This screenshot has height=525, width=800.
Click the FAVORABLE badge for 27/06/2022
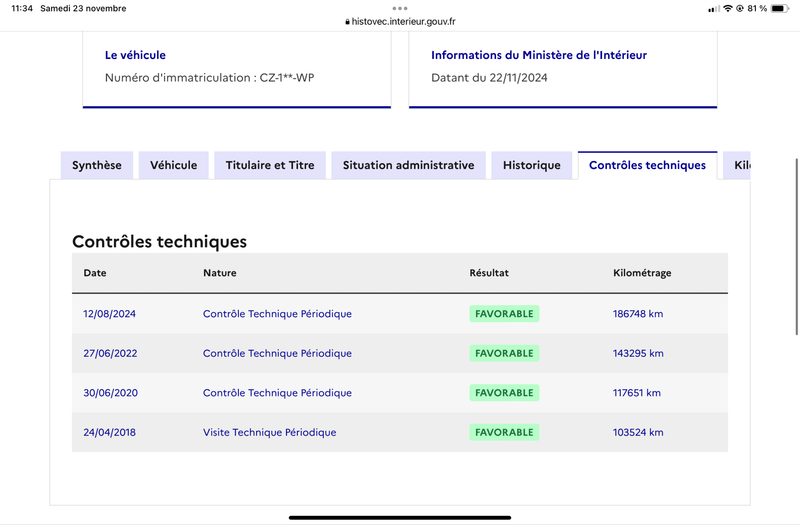point(504,353)
